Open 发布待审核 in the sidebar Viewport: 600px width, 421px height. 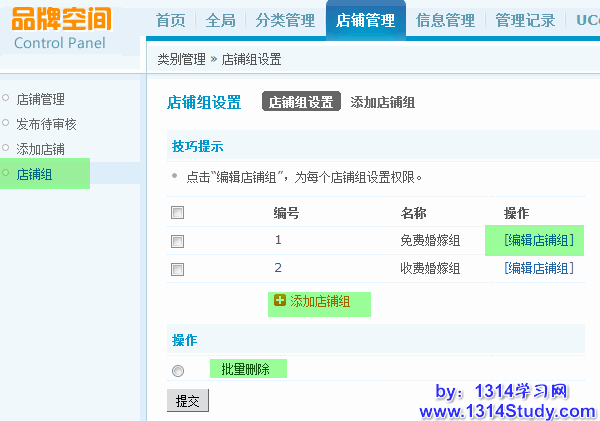pos(46,124)
